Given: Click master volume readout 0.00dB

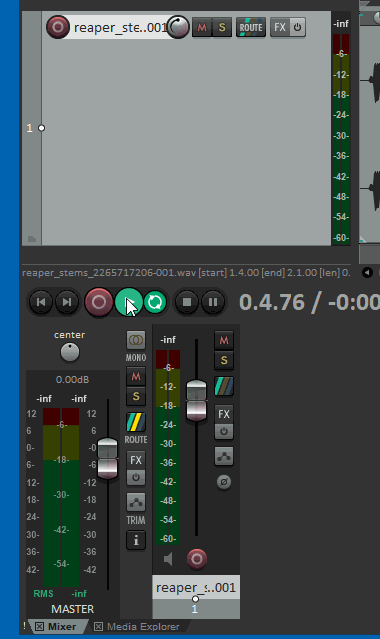Looking at the screenshot, I should coord(72,379).
